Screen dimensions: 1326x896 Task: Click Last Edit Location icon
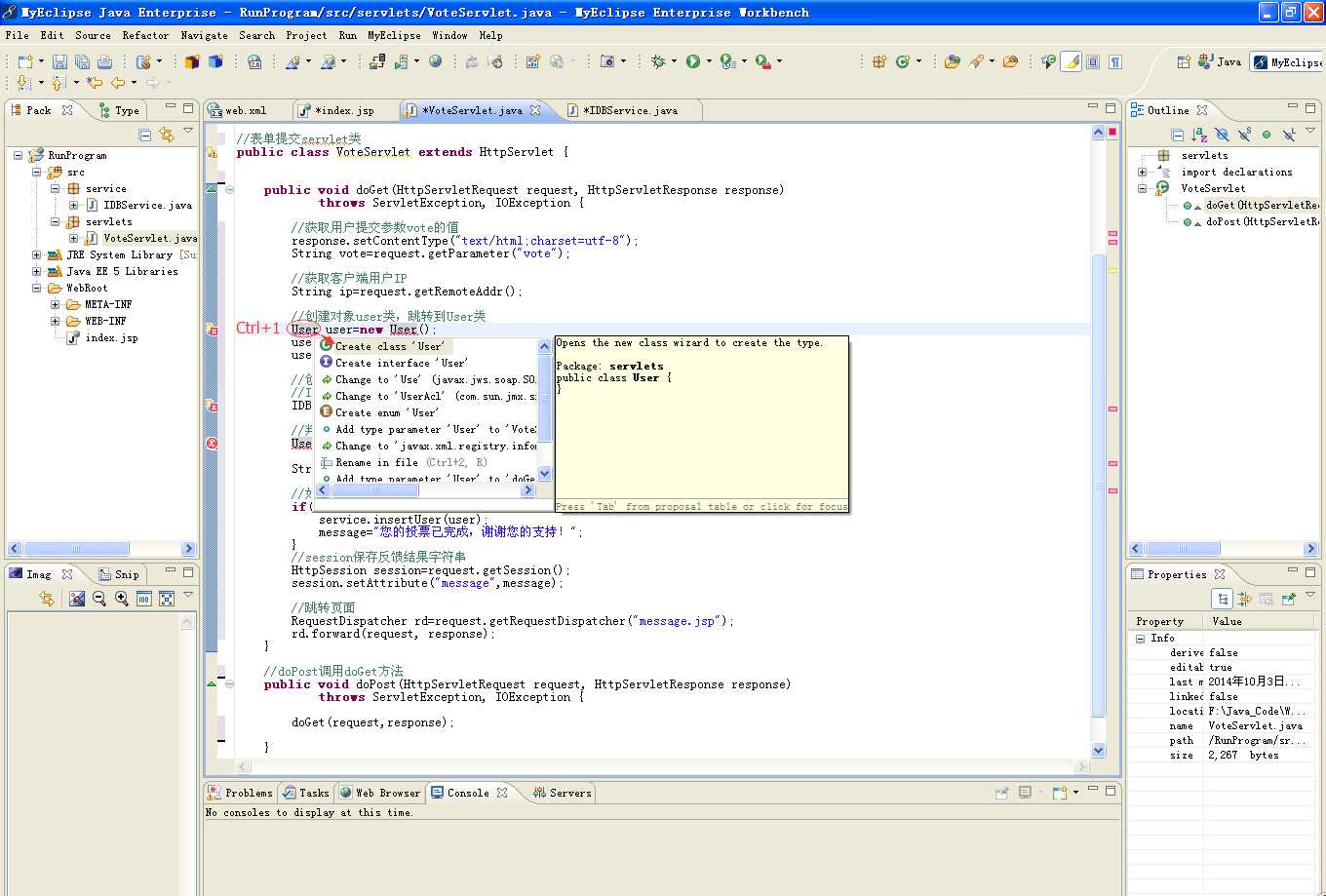point(95,83)
